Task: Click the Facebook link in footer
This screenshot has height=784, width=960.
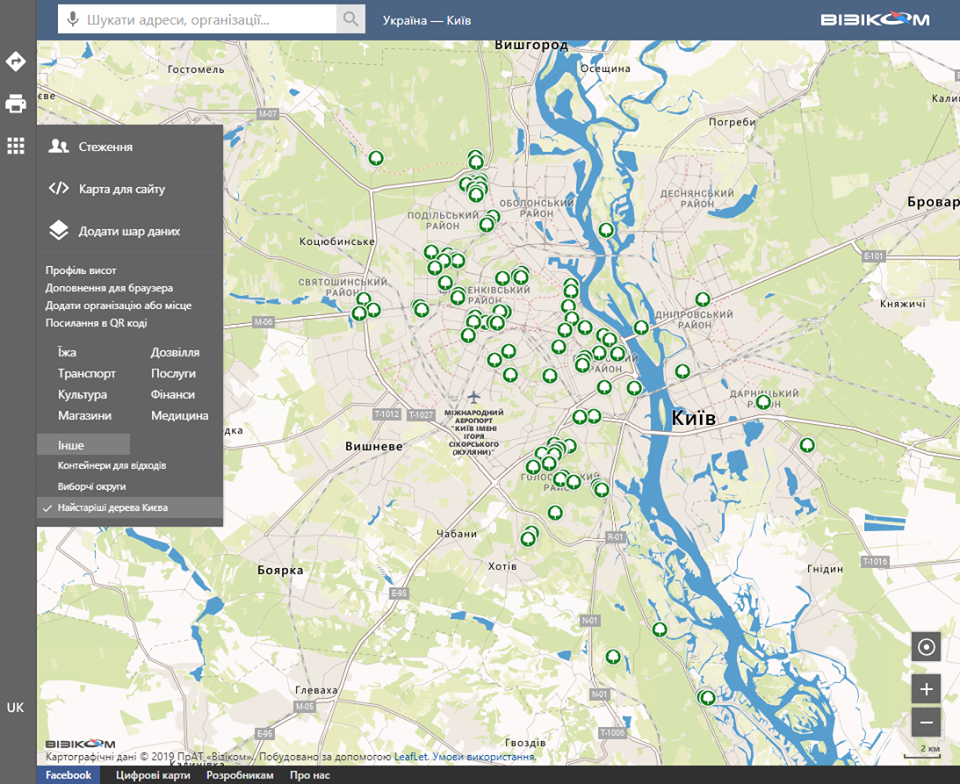Action: pos(68,775)
